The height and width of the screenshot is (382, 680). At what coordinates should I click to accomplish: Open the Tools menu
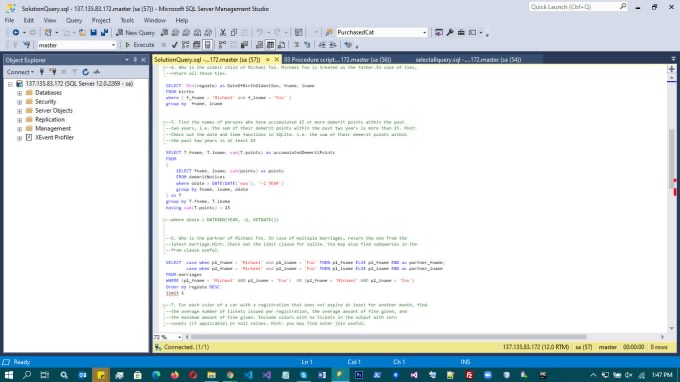click(x=127, y=20)
